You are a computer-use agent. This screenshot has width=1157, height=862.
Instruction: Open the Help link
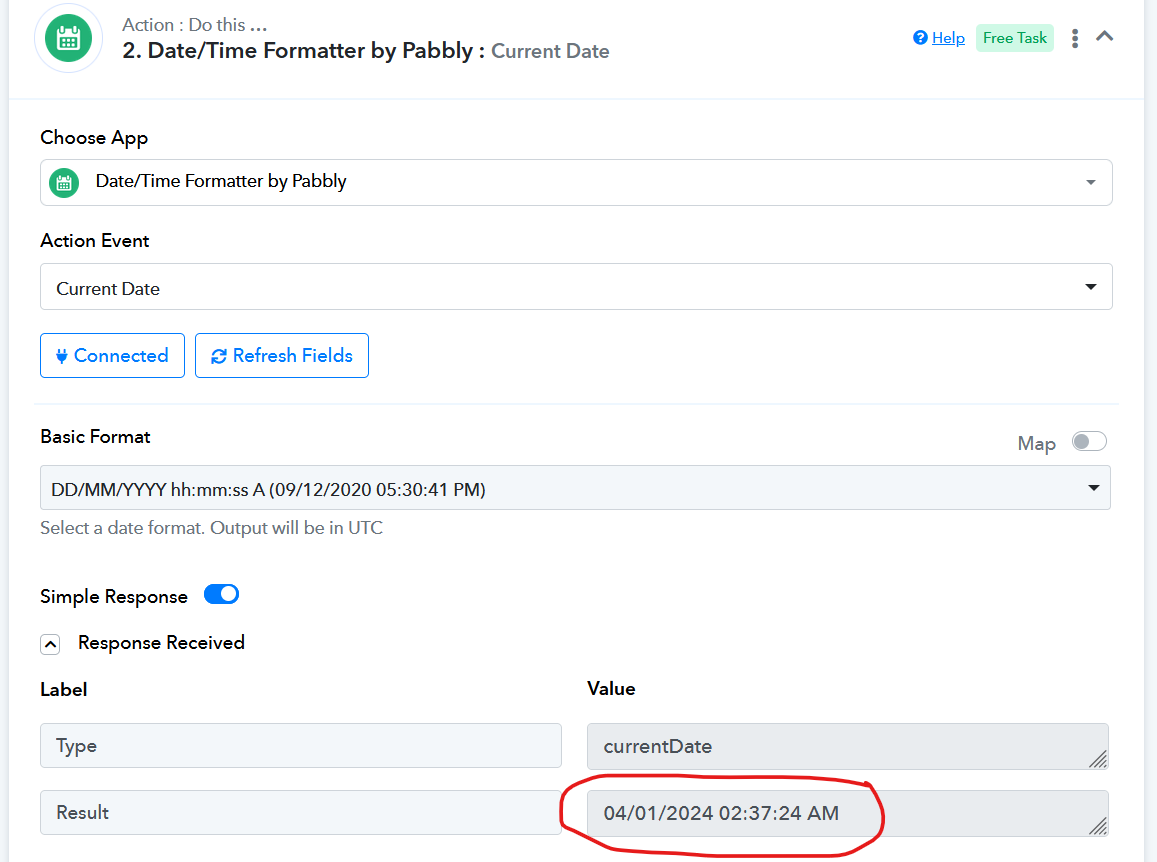[x=948, y=38]
